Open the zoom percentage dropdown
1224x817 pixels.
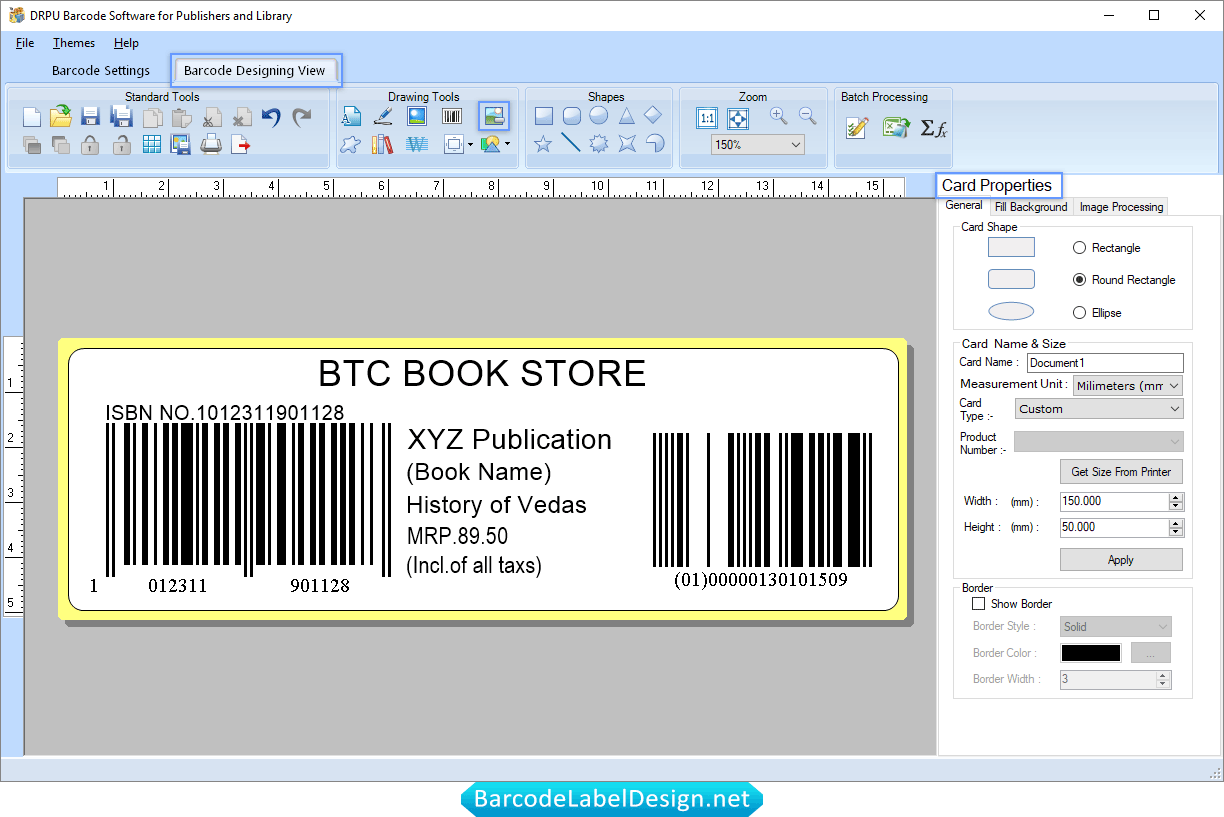[758, 145]
